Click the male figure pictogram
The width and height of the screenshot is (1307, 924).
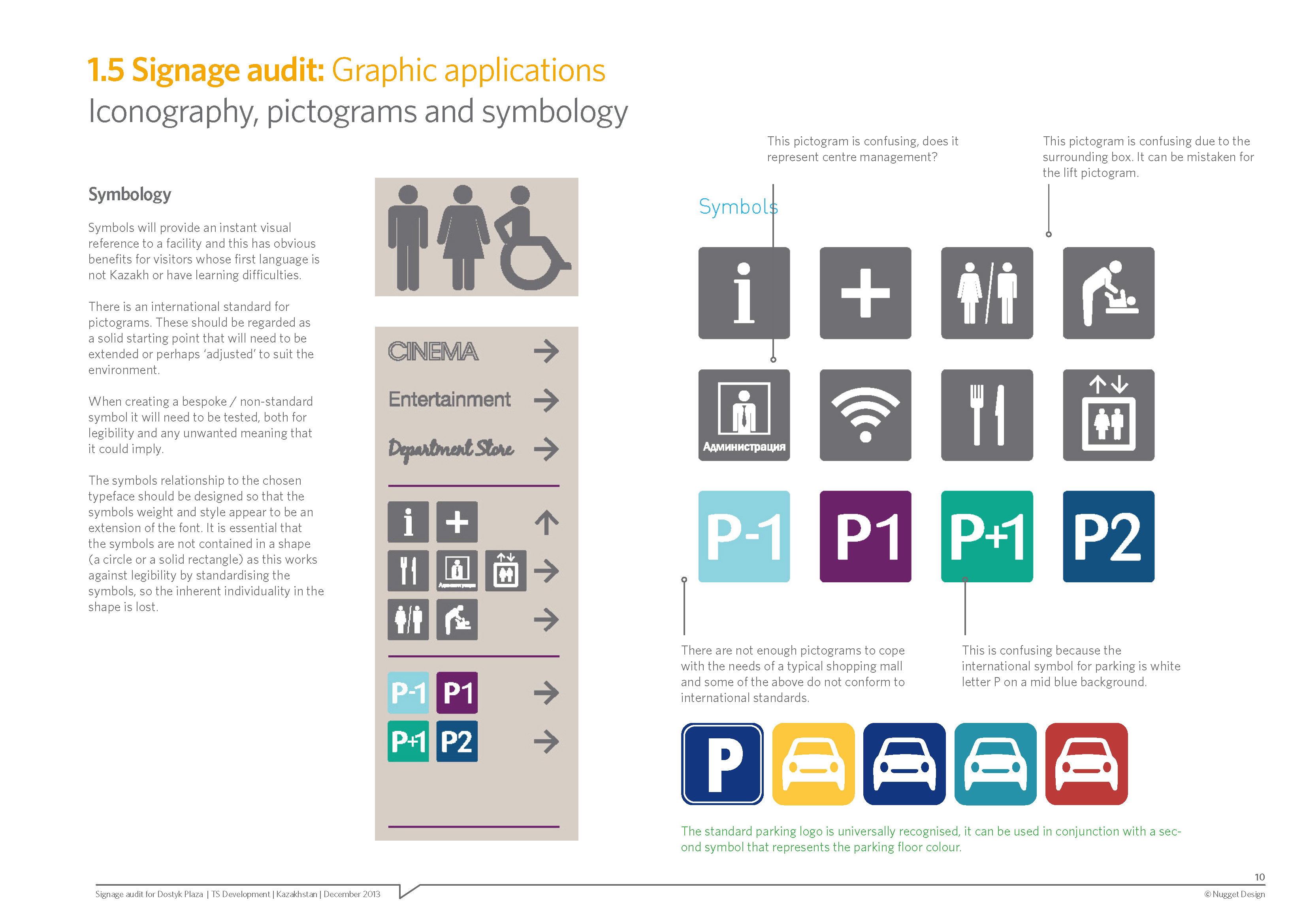408,237
